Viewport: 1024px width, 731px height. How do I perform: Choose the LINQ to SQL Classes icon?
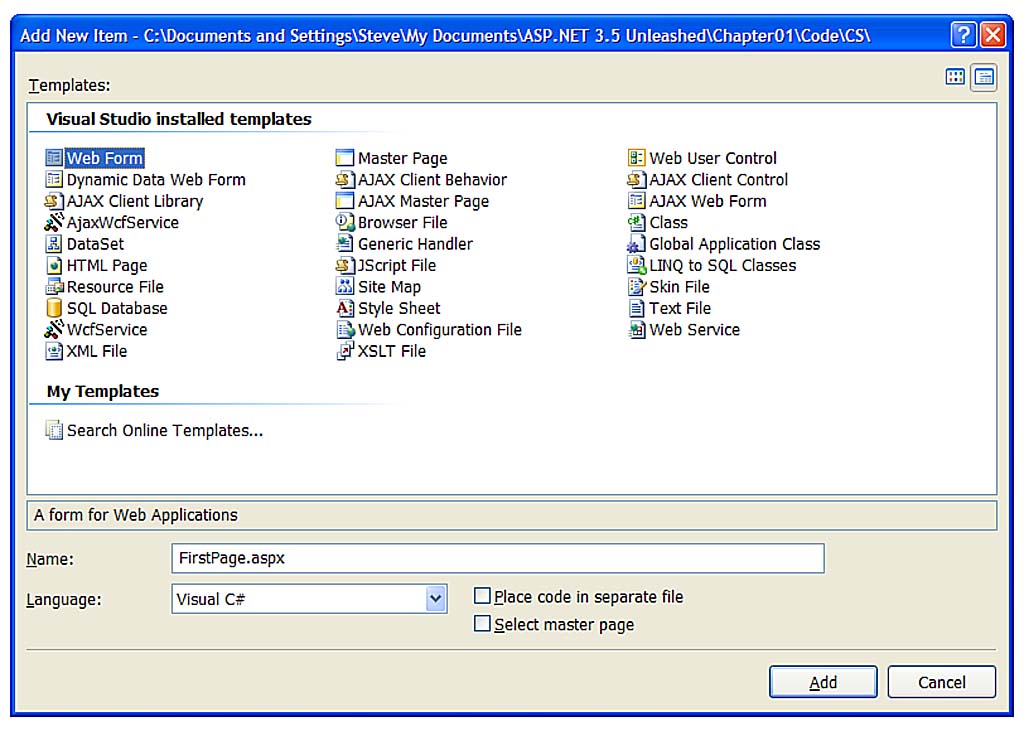pos(636,265)
